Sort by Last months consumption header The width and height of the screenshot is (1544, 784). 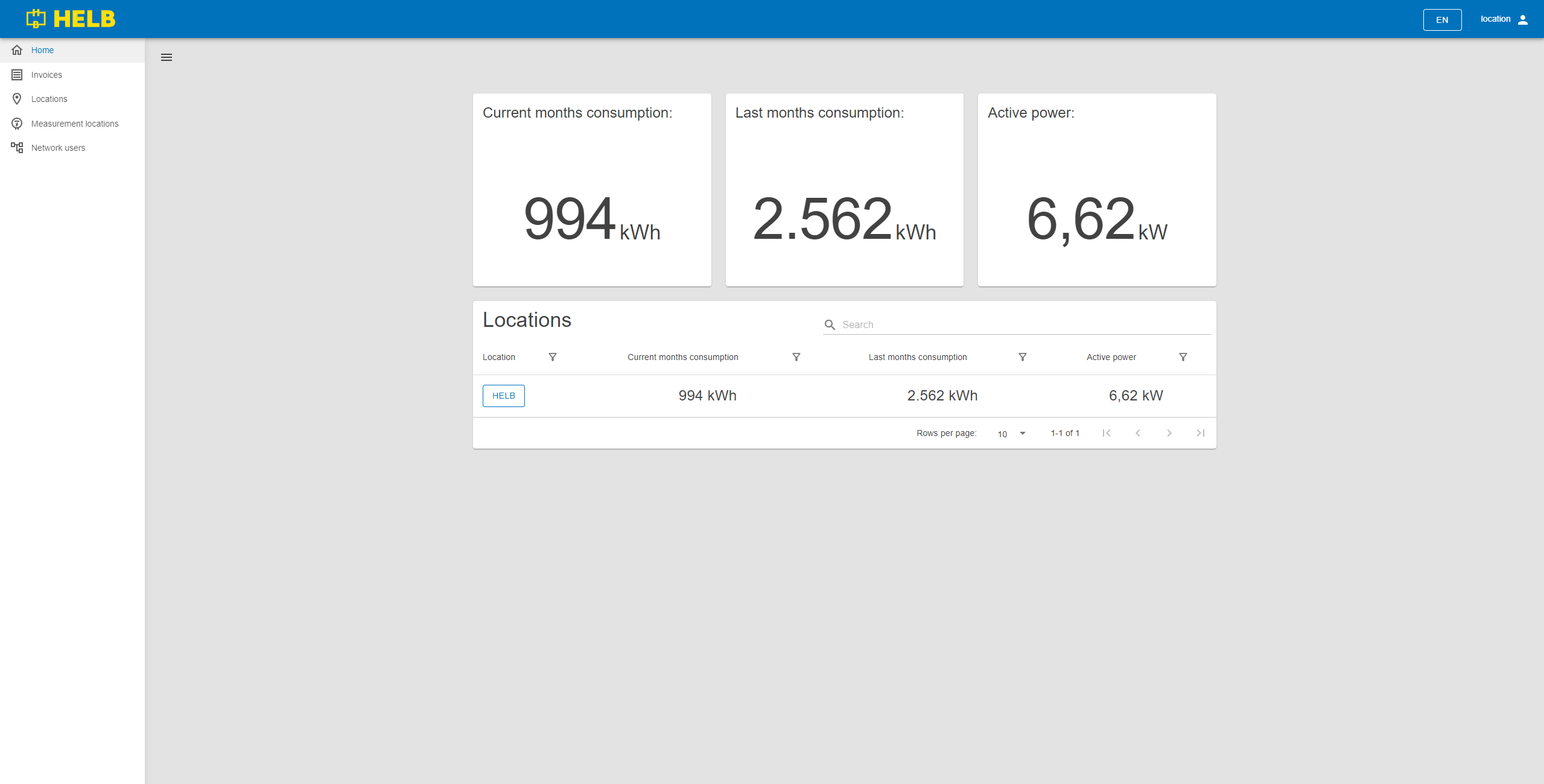tap(918, 357)
